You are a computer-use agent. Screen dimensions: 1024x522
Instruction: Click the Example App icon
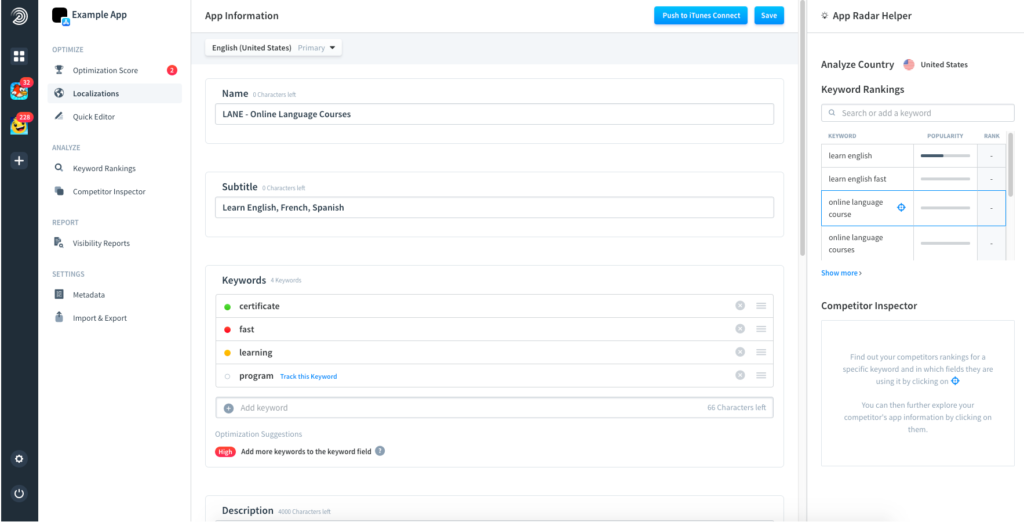(60, 16)
